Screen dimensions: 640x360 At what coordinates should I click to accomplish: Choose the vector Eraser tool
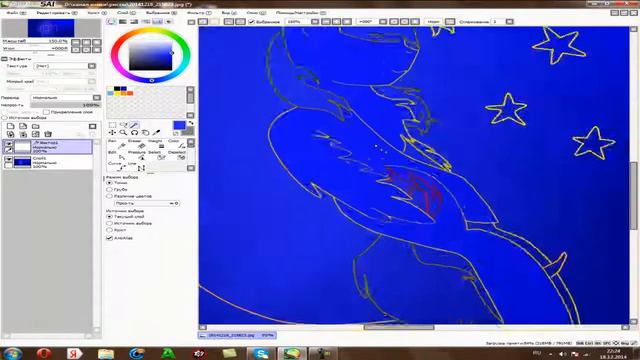tap(136, 144)
